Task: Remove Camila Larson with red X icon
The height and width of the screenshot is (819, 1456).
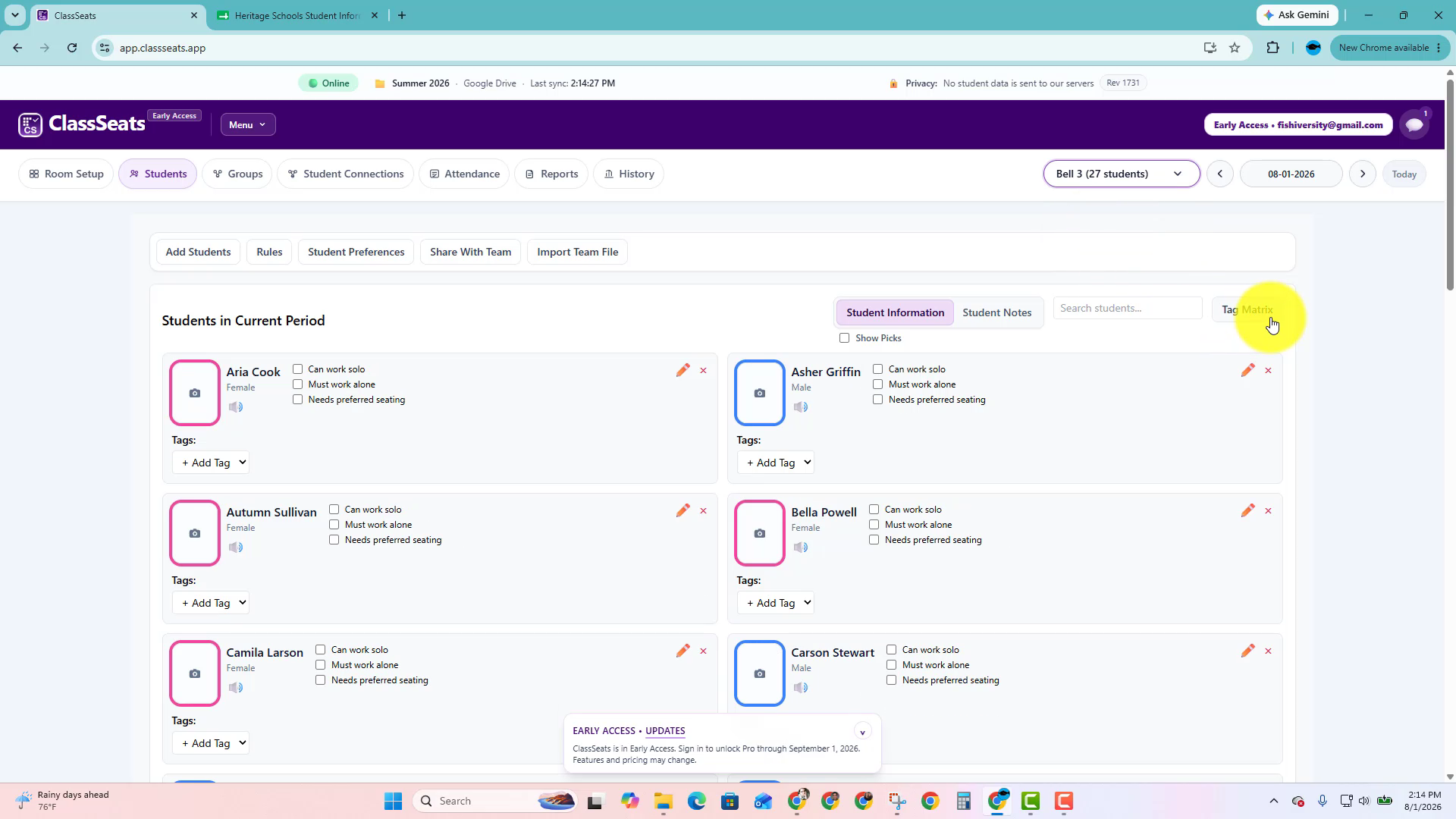Action: coord(703,651)
